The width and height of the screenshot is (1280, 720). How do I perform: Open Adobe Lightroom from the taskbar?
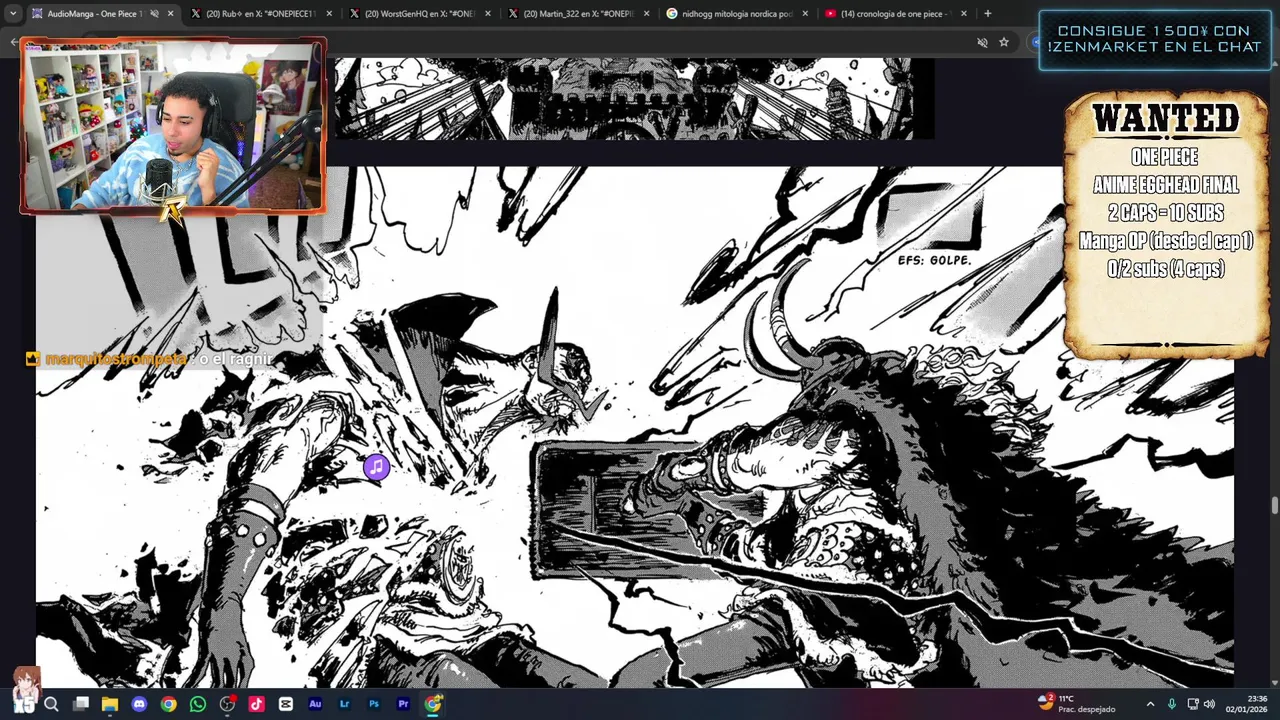tap(345, 704)
